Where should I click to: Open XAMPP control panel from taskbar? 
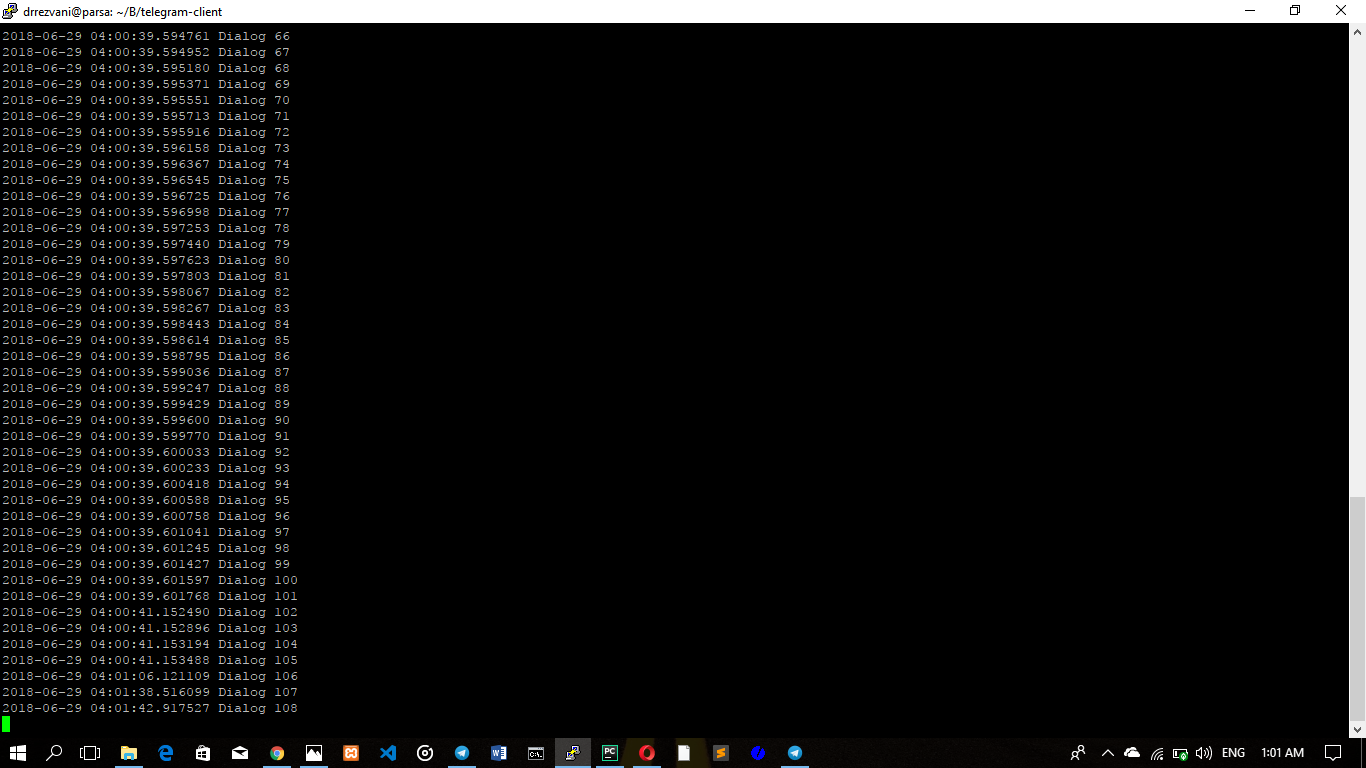click(x=351, y=752)
